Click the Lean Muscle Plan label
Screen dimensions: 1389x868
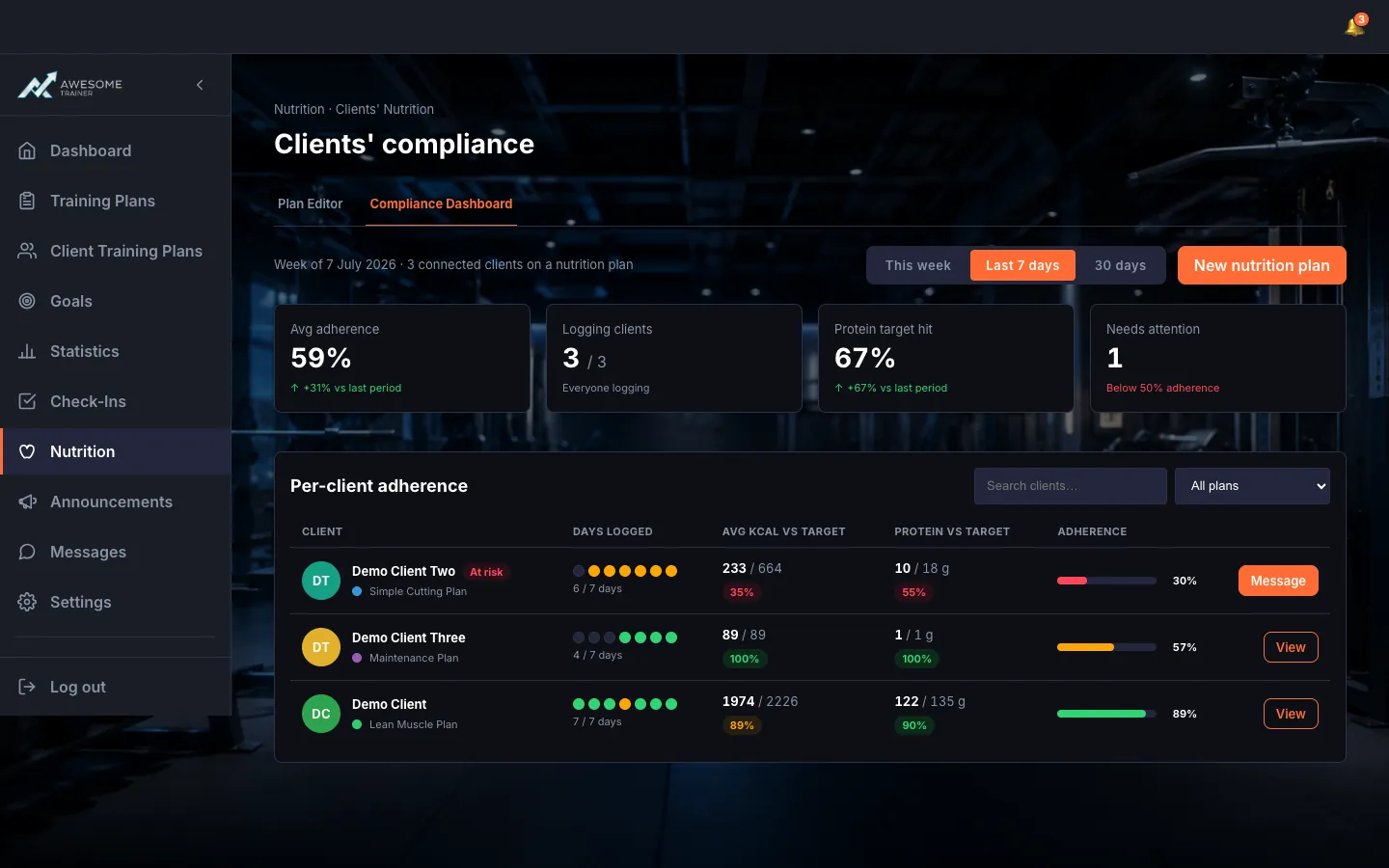click(413, 724)
